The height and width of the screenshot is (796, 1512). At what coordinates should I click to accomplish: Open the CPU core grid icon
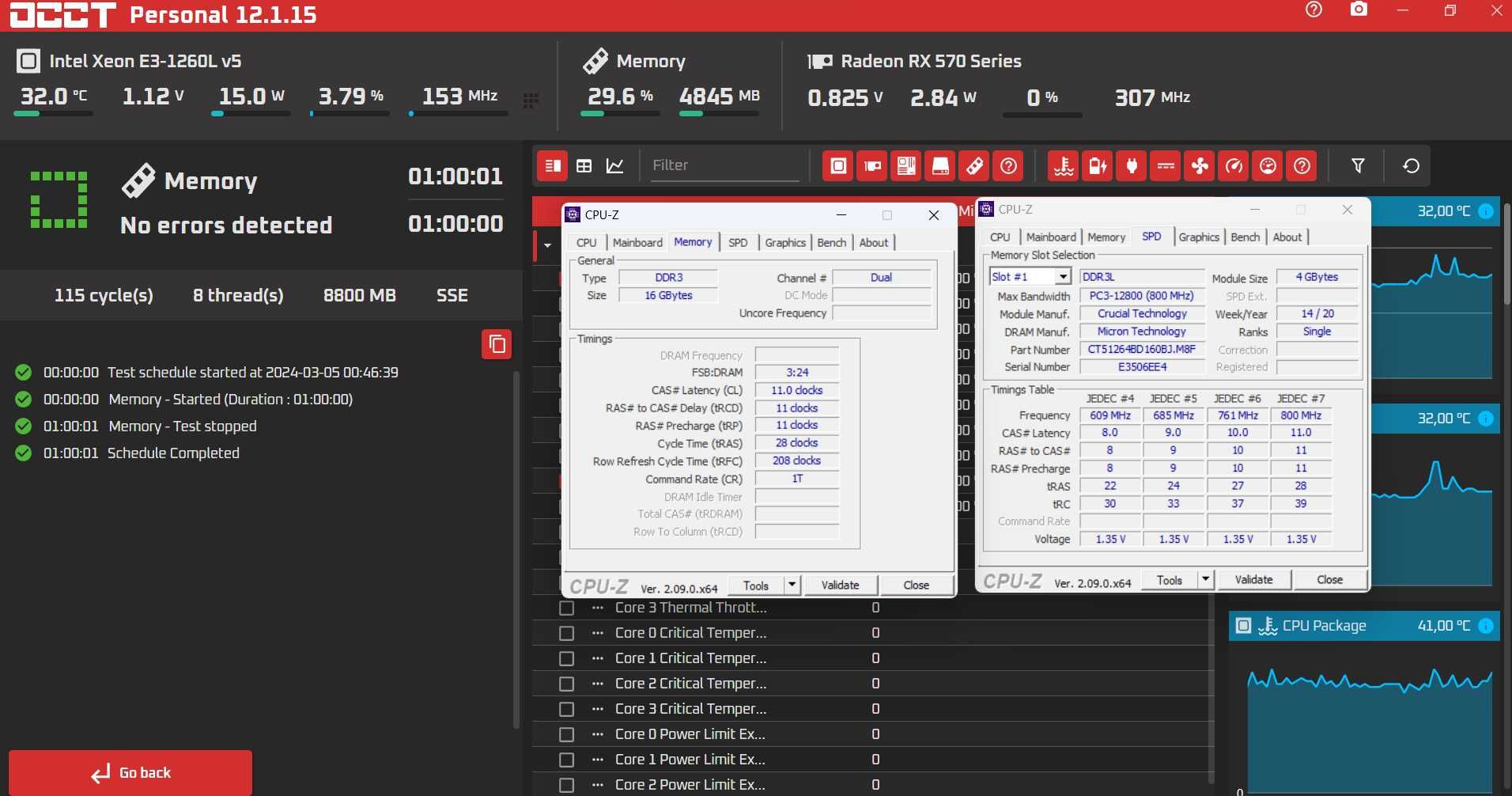pyautogui.click(x=531, y=100)
